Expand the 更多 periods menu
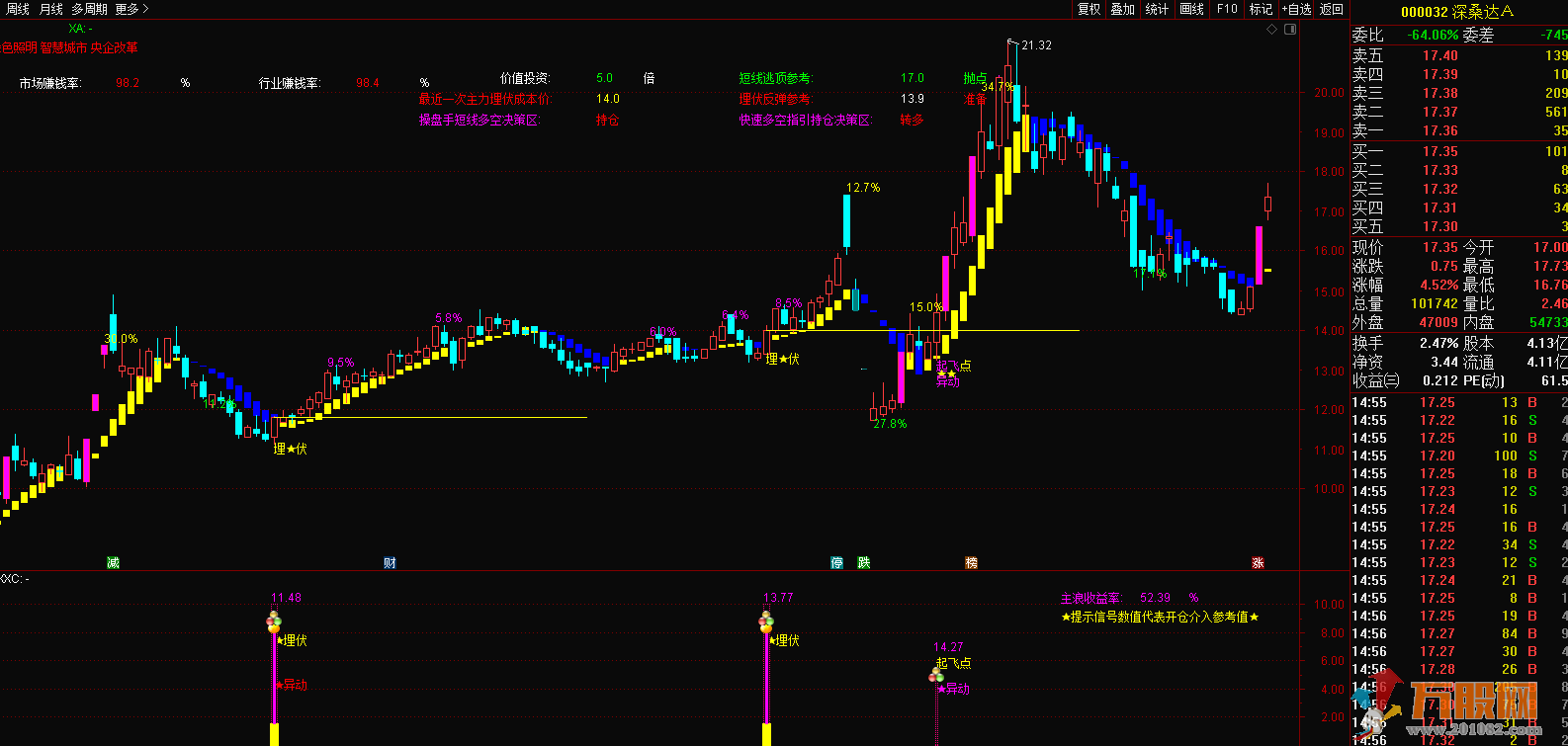The width and height of the screenshot is (1568, 746). 131,9
